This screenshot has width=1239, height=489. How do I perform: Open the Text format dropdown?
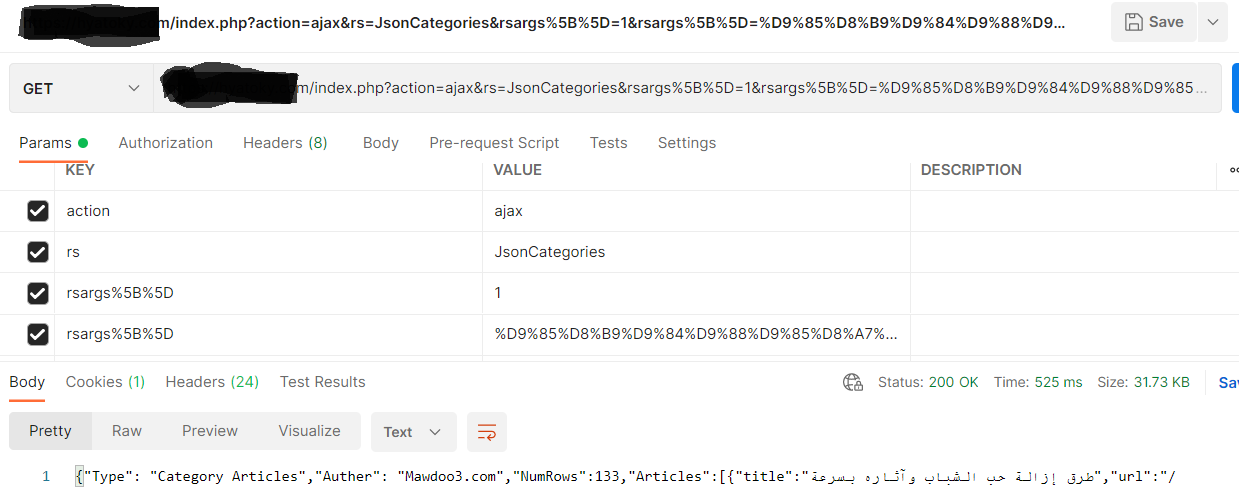click(413, 432)
